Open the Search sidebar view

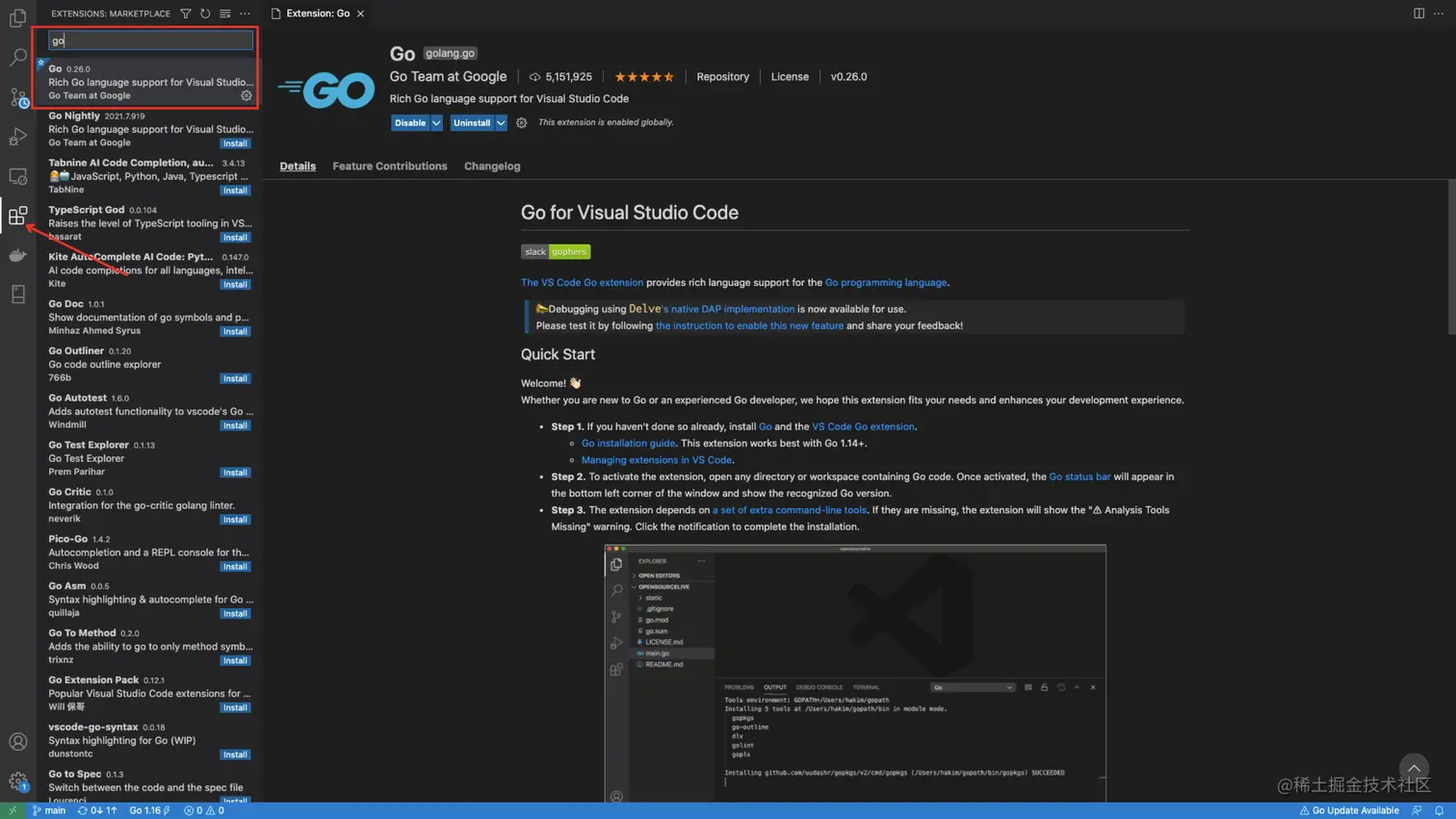click(17, 57)
